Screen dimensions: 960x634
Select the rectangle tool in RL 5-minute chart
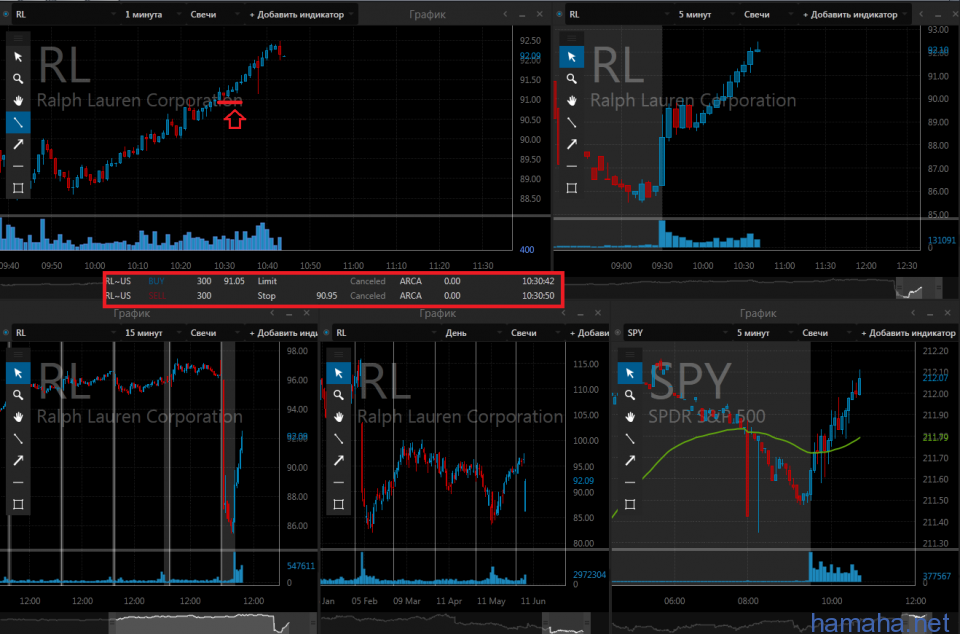(571, 188)
